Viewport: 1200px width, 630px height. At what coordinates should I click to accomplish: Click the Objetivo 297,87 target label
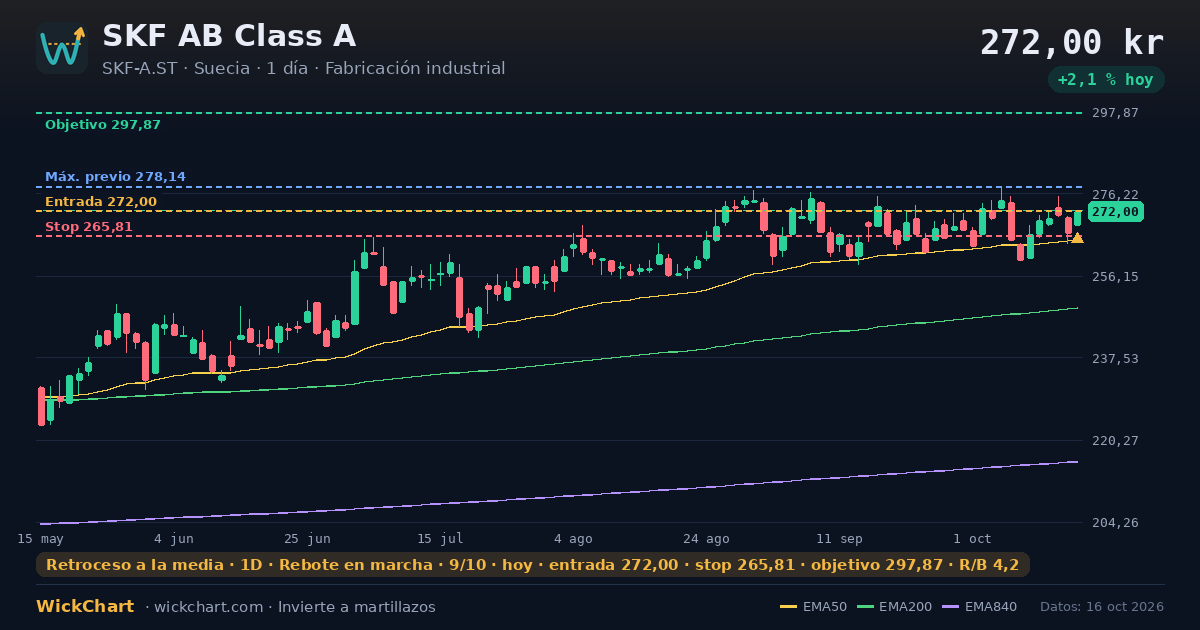click(x=103, y=125)
